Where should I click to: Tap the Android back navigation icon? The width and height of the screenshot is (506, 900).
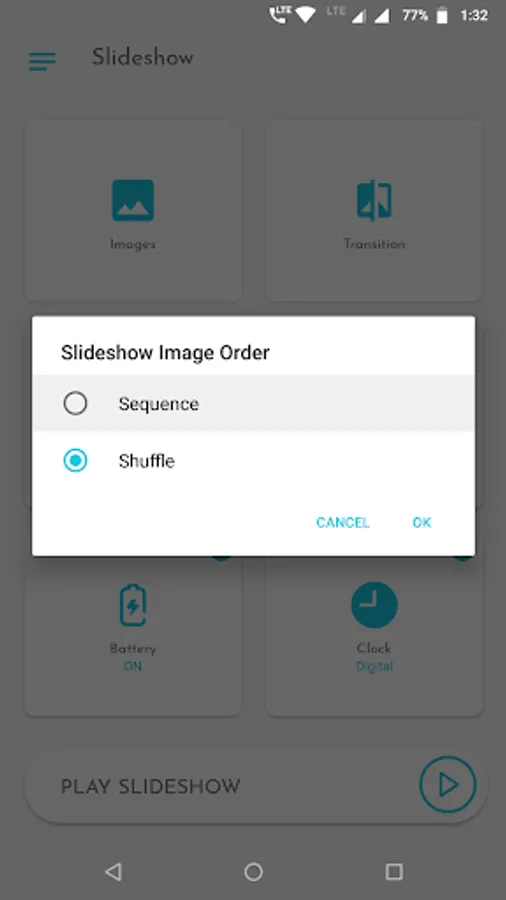[114, 872]
